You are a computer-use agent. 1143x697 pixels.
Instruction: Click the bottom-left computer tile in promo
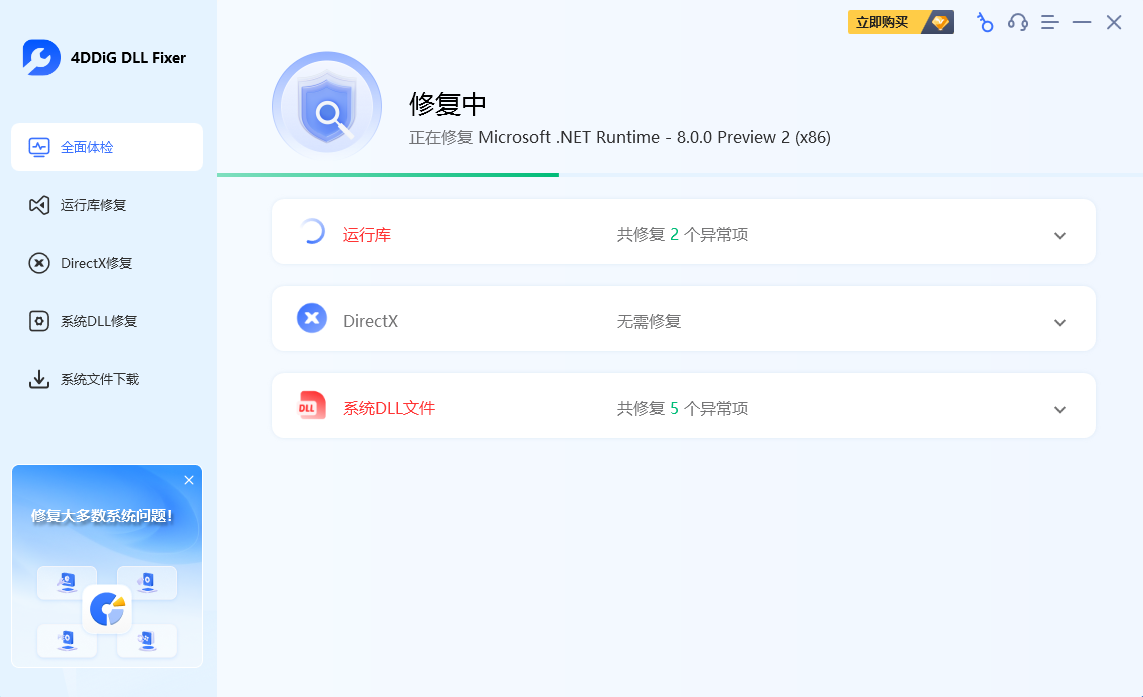click(x=67, y=639)
